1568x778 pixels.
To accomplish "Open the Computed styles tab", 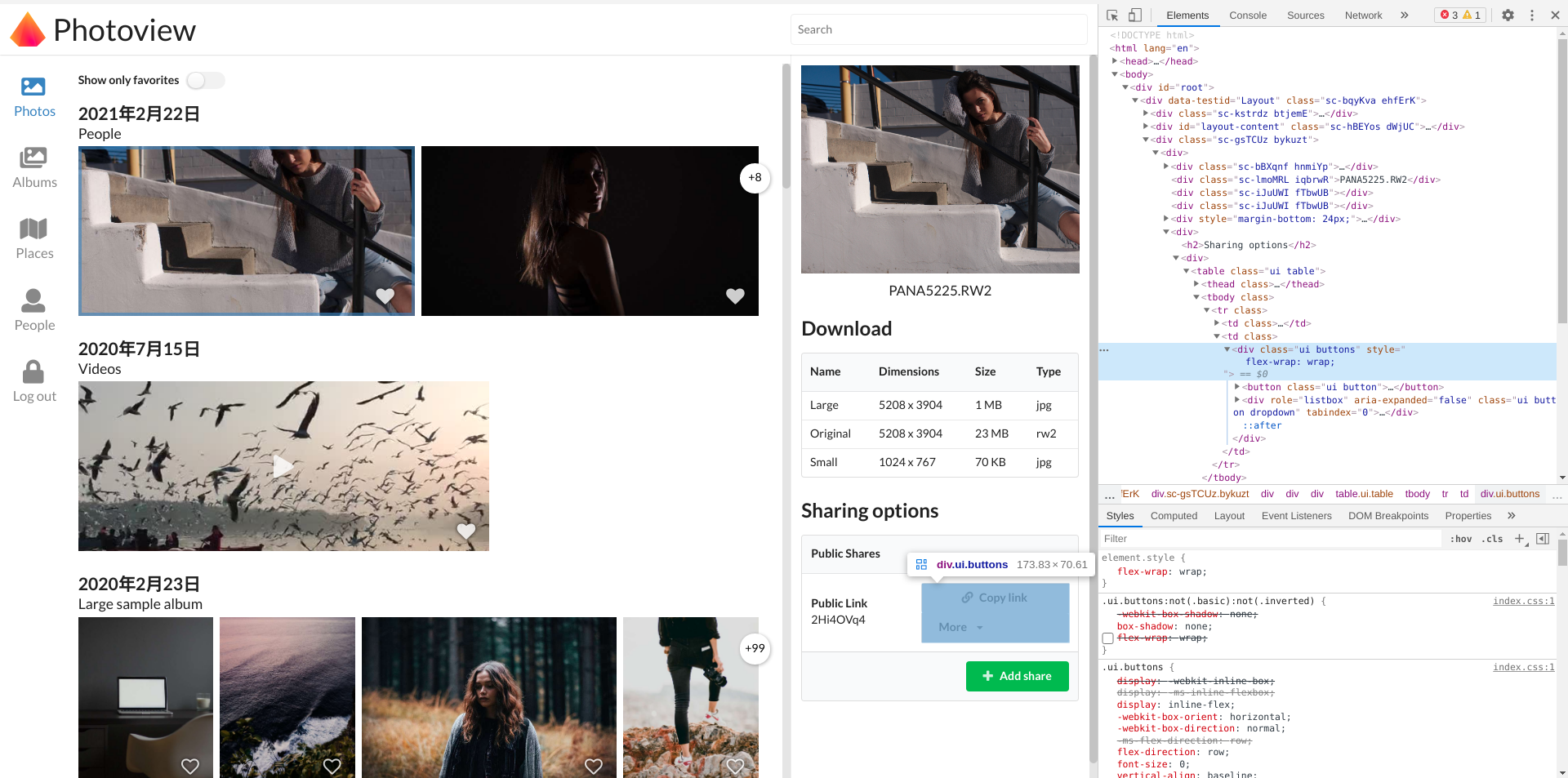I will (1174, 515).
